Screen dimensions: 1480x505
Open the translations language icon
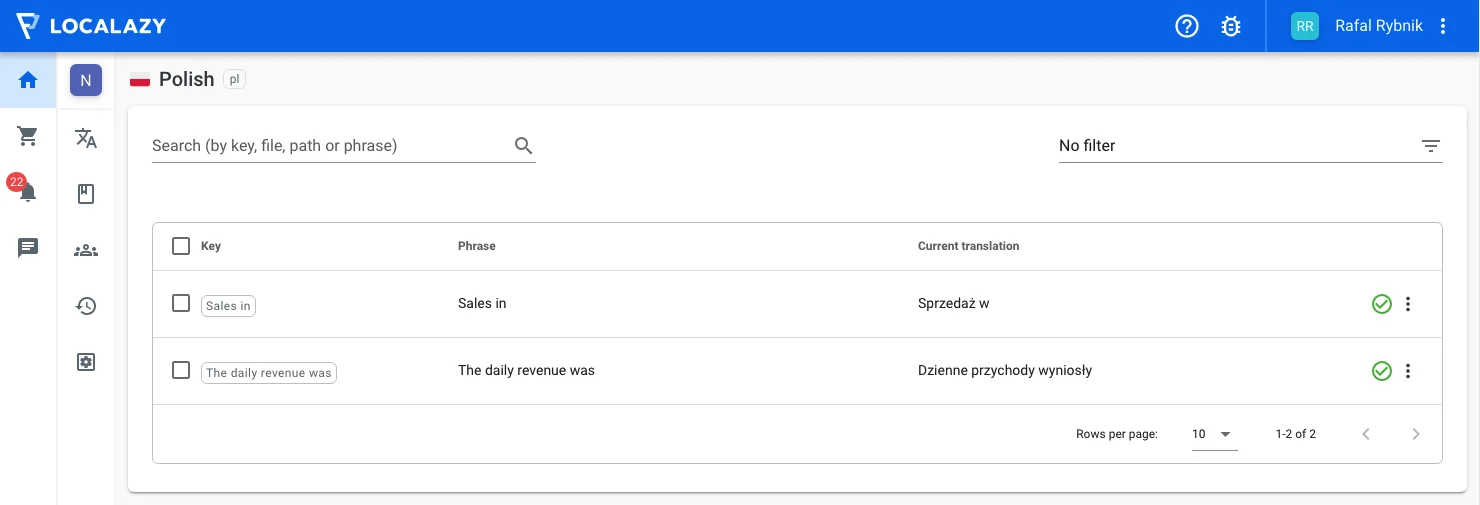click(x=86, y=138)
